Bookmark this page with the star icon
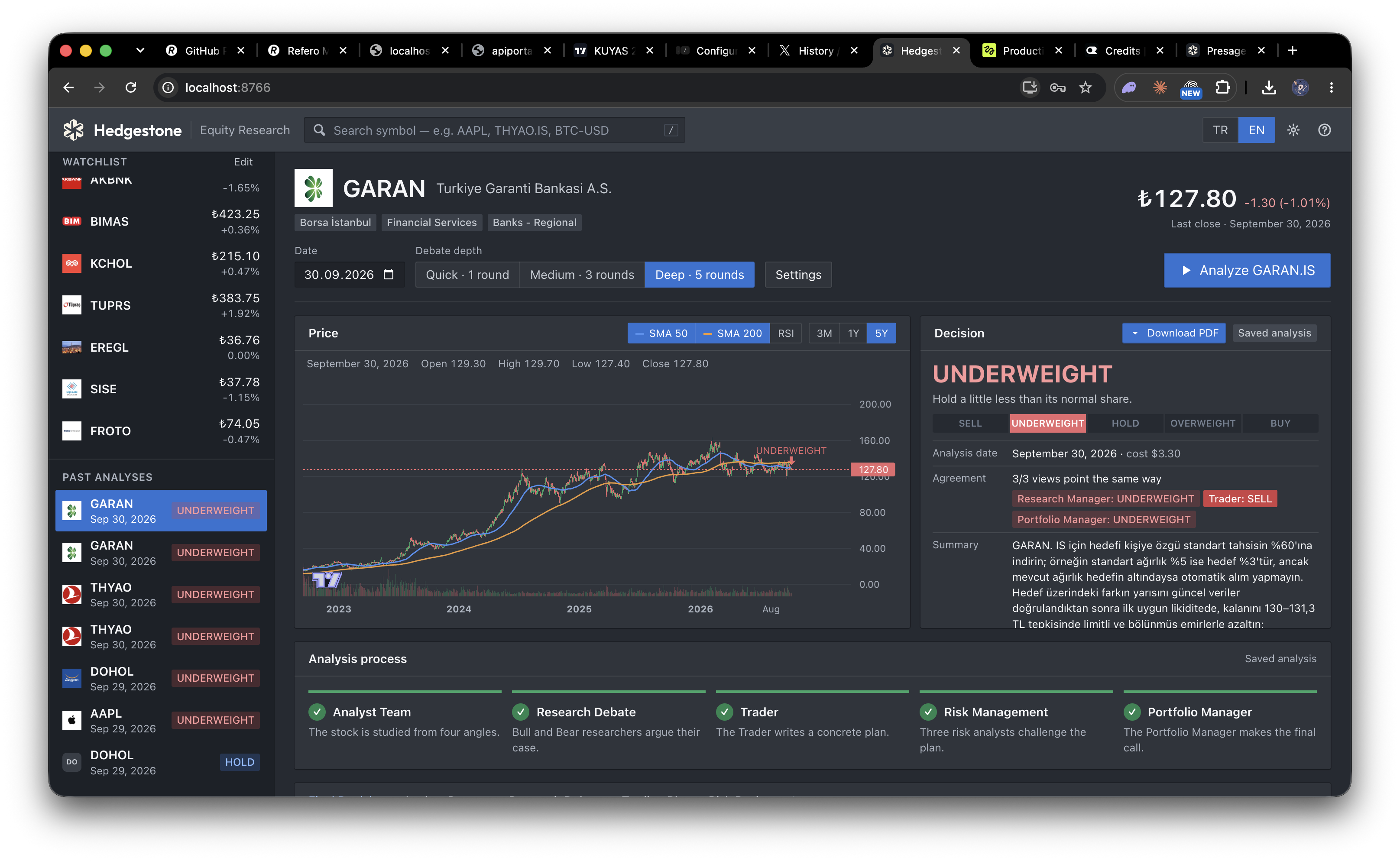Viewport: 1400px width, 861px height. tap(1086, 87)
